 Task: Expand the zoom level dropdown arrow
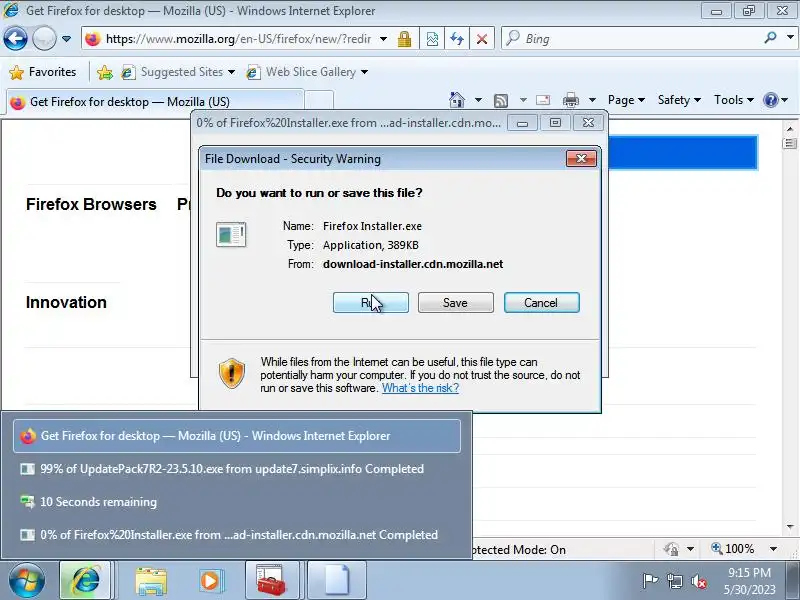(773, 549)
